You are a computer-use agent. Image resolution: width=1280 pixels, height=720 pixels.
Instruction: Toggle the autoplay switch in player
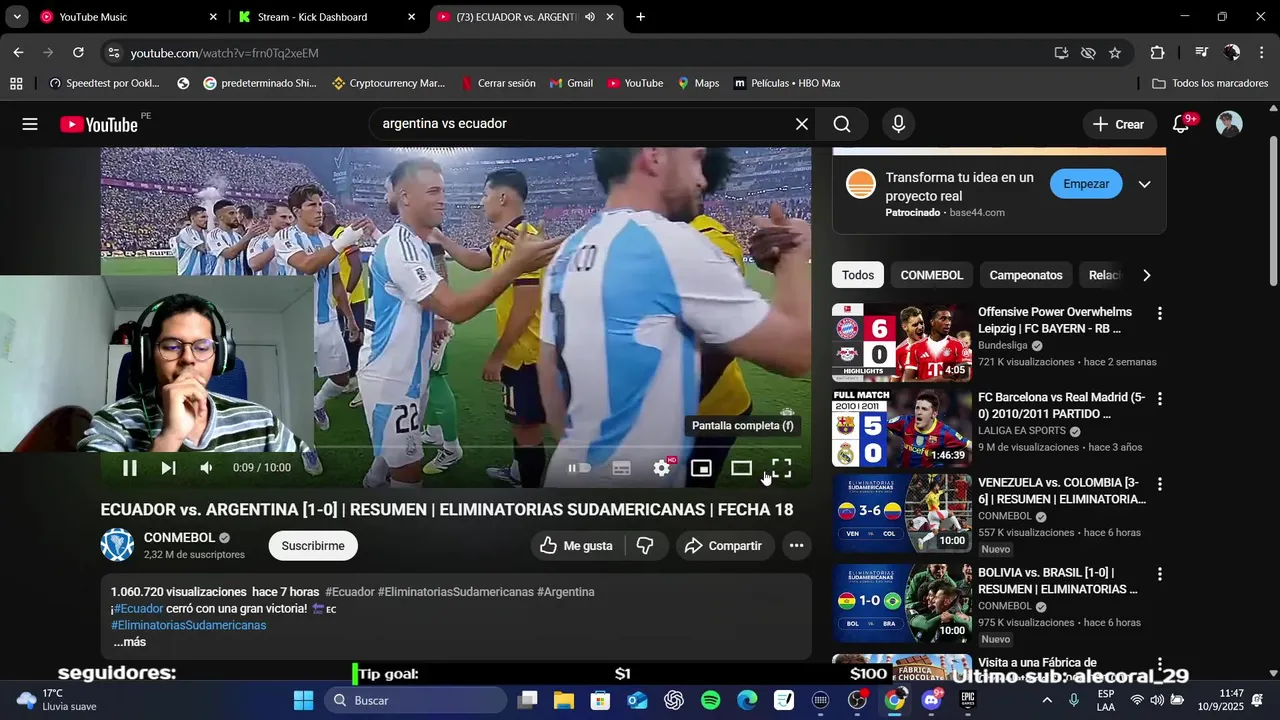point(580,468)
